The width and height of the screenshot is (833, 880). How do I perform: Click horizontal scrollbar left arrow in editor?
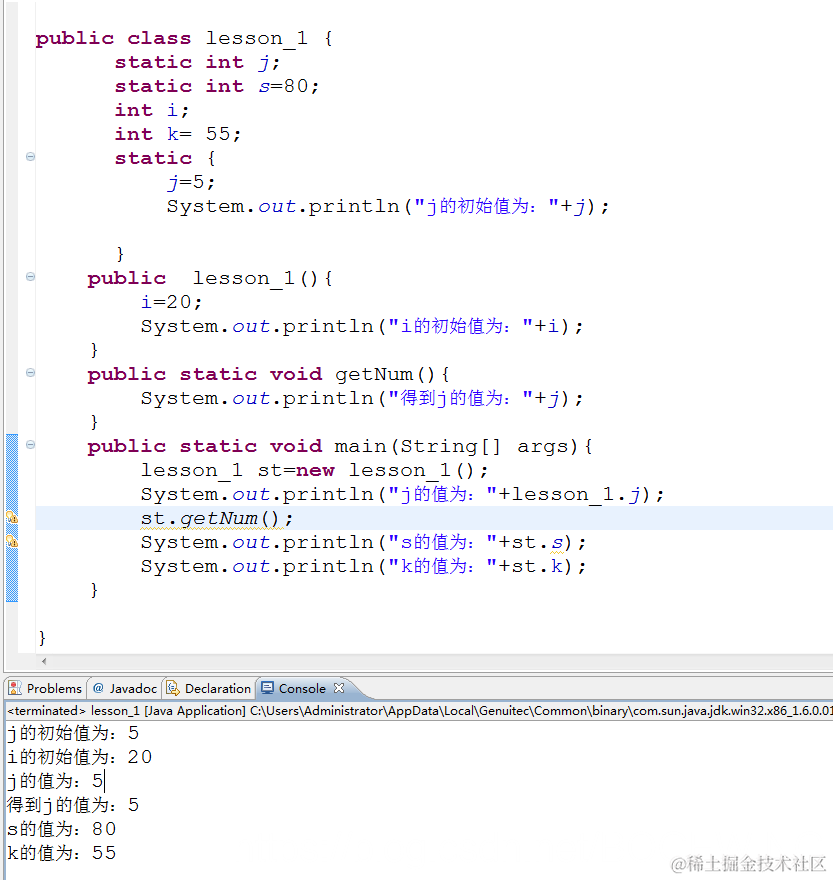(44, 662)
